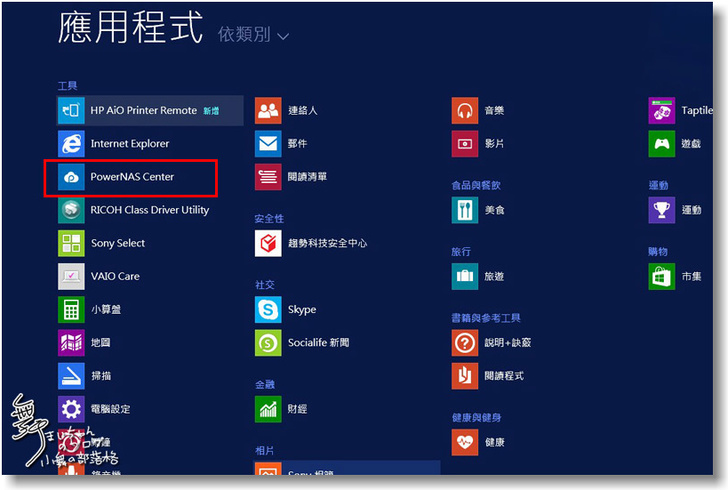Open Trend Micro security center icon

268,243
